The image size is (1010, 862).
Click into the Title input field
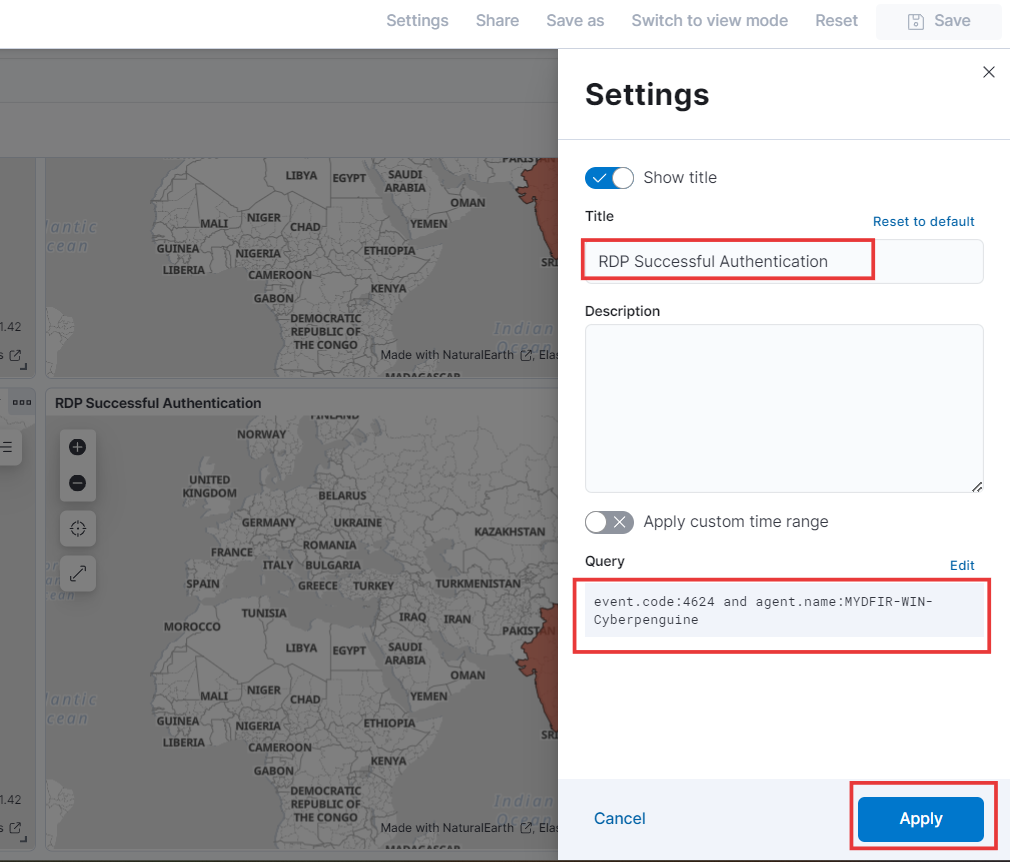784,262
